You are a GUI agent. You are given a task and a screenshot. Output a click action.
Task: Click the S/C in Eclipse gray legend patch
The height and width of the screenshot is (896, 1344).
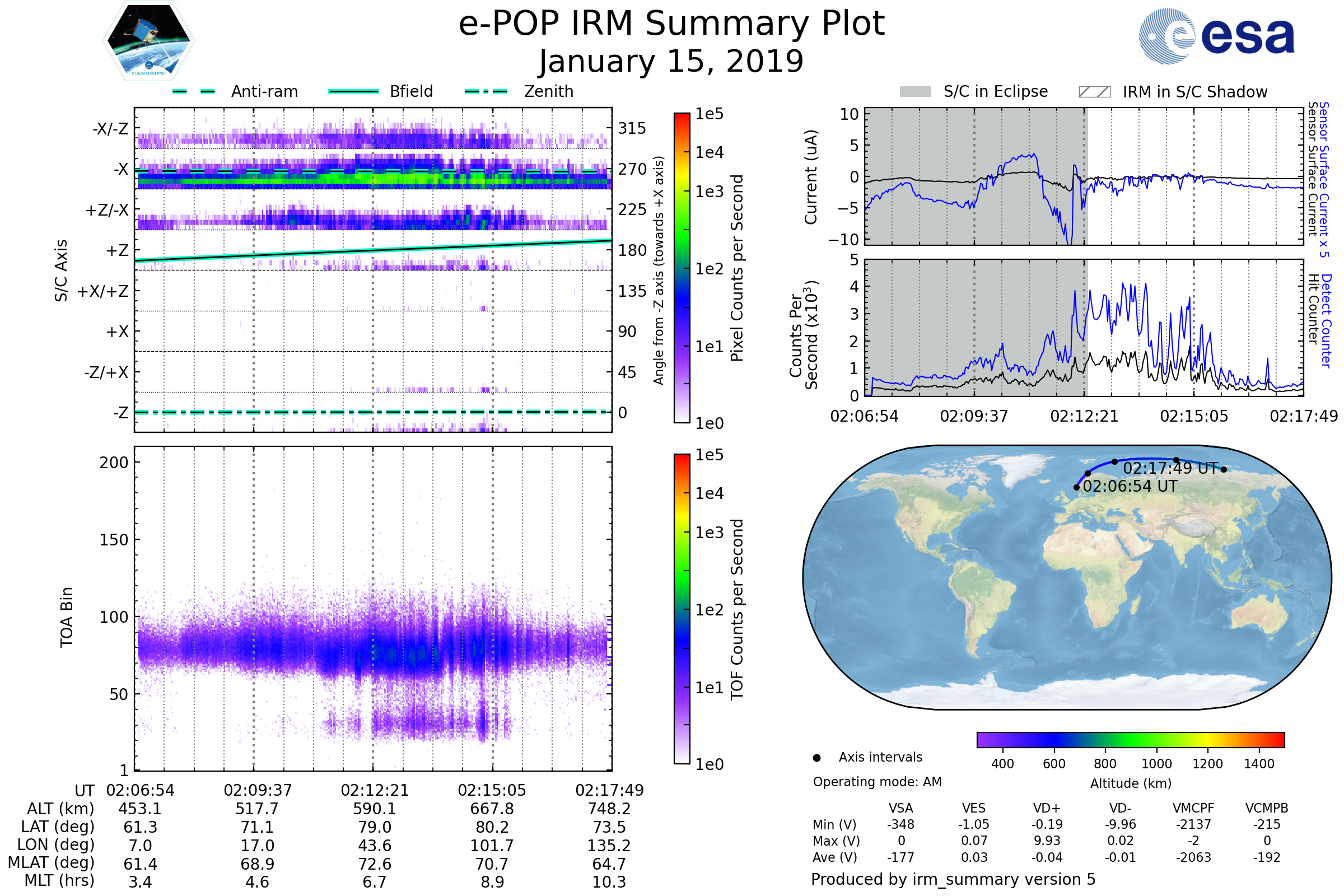pyautogui.click(x=916, y=92)
